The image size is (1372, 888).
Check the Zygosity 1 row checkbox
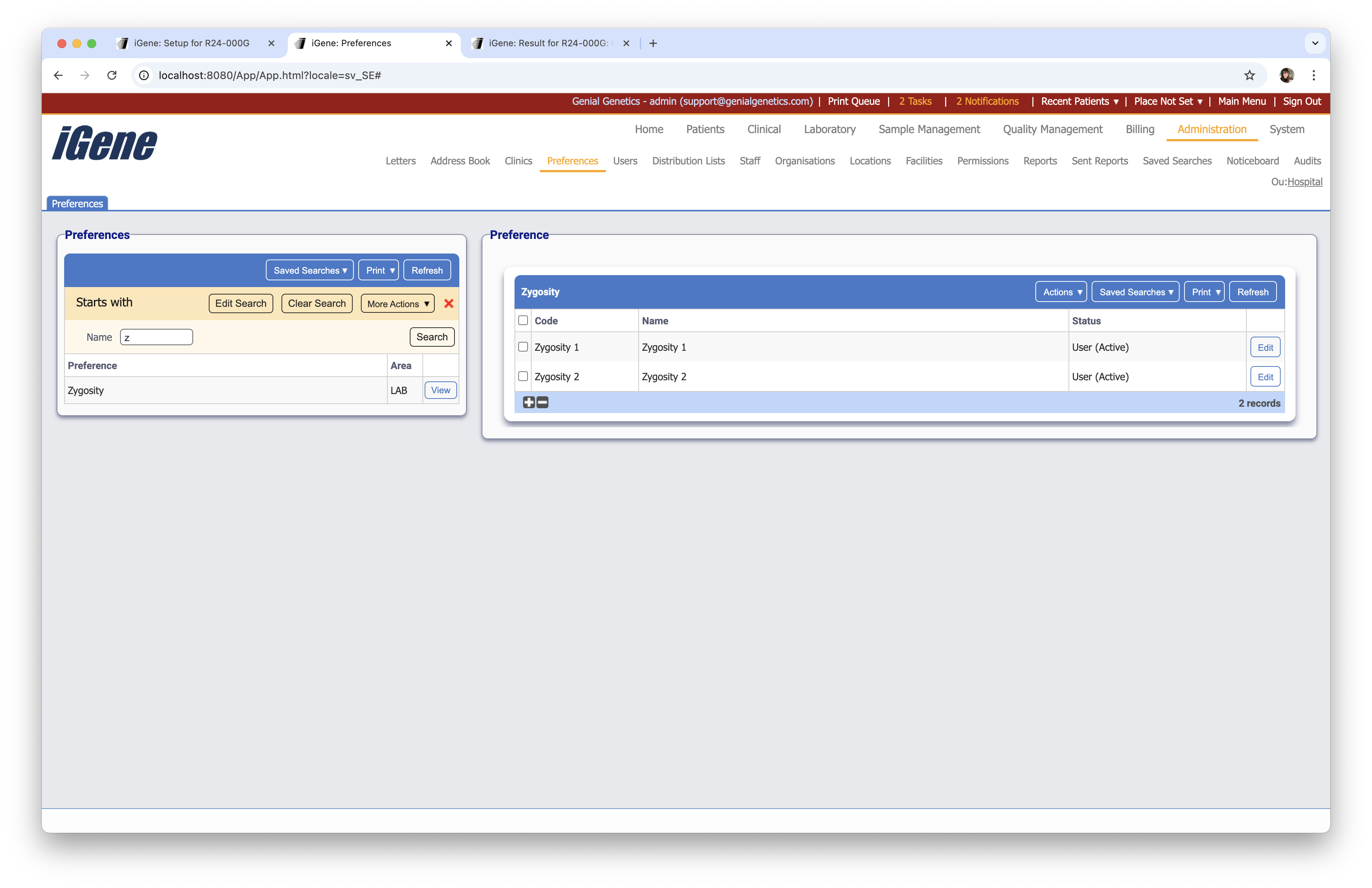523,347
